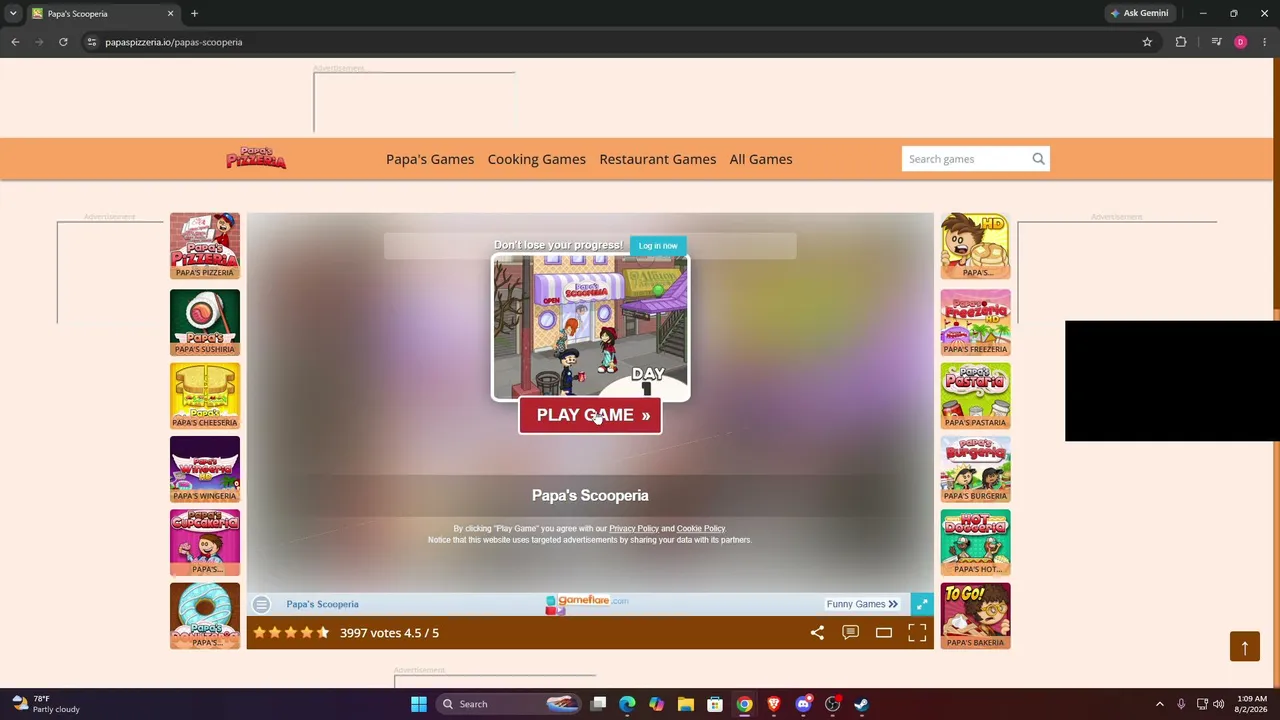Select the address bar URL
Screen dimensions: 1280x720
[174, 42]
